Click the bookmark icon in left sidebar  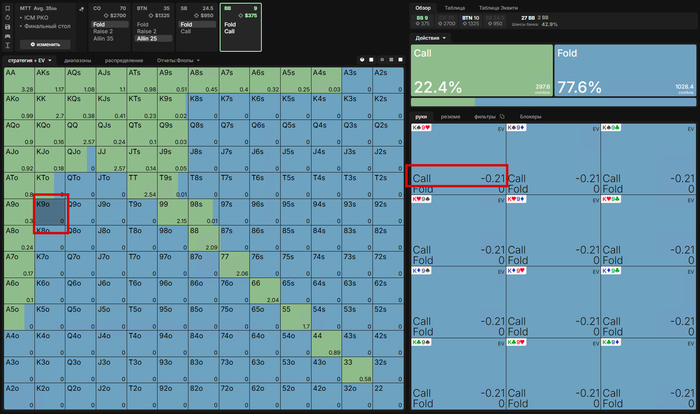tap(8, 8)
